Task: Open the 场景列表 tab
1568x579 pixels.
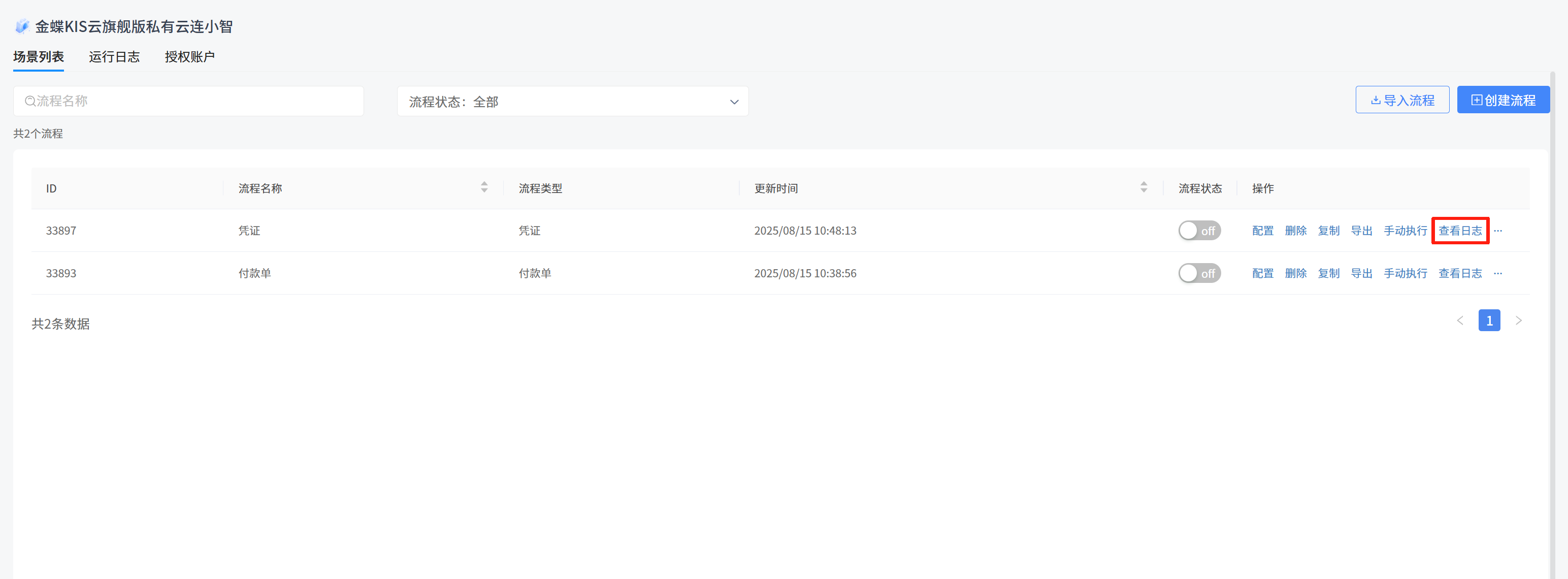Action: tap(39, 56)
